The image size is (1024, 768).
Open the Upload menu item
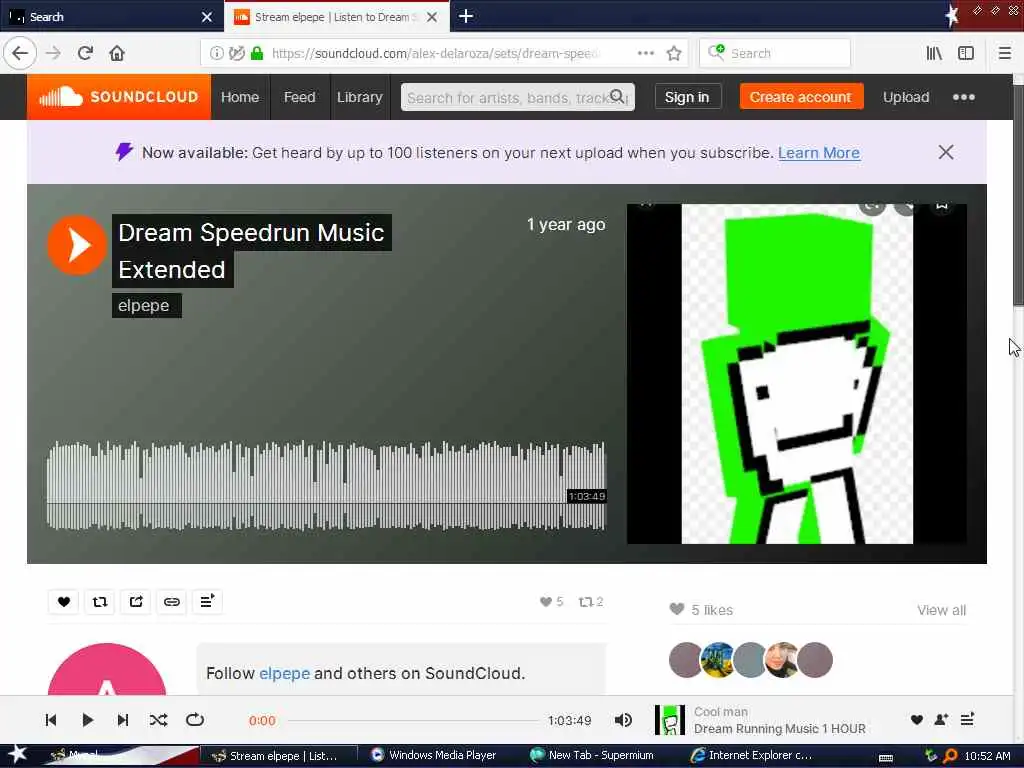(x=906, y=97)
